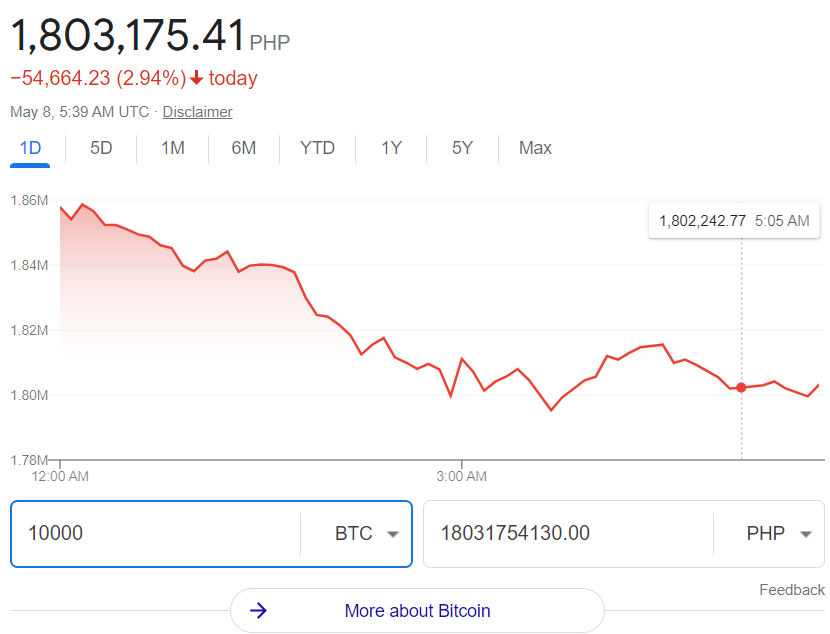
Task: Click the red data point marker at 5:05 AM
Action: click(741, 388)
